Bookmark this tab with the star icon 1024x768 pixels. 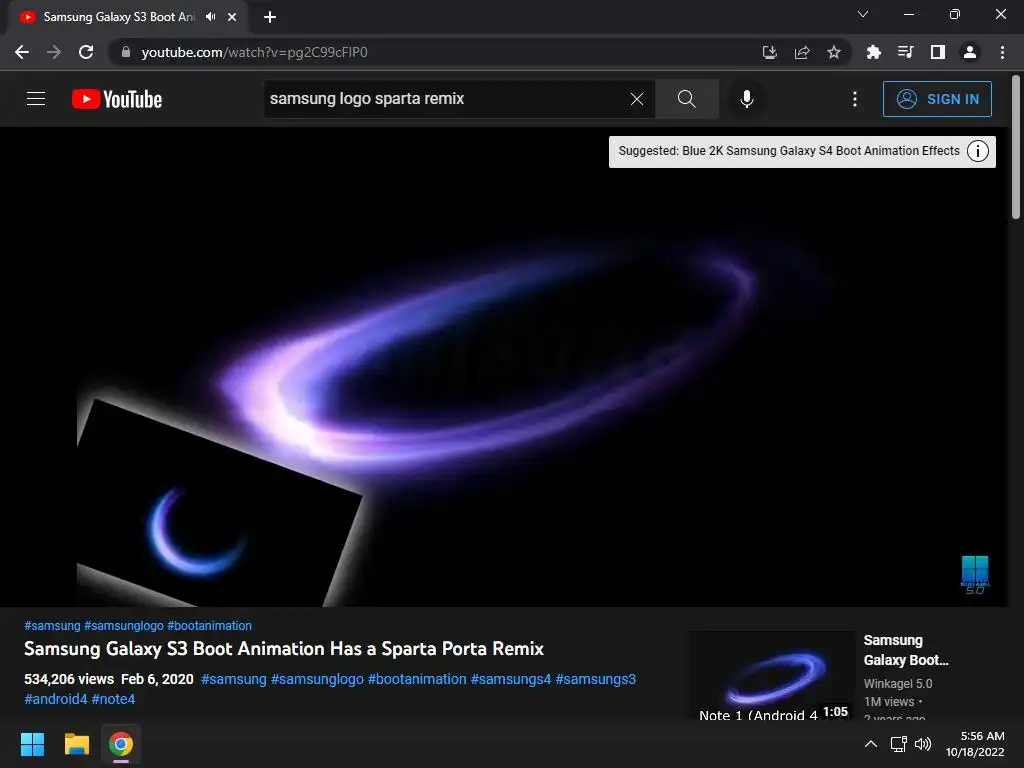click(834, 52)
